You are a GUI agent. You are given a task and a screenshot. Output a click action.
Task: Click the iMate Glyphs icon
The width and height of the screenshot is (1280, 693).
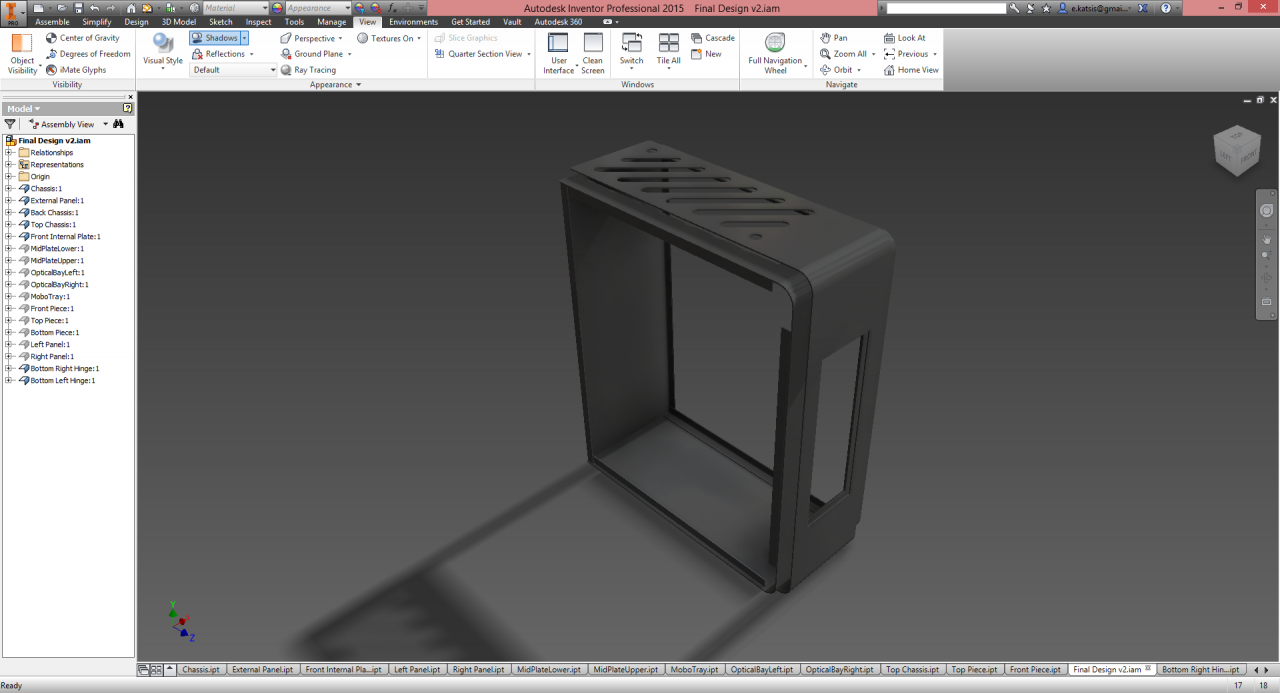(51, 70)
